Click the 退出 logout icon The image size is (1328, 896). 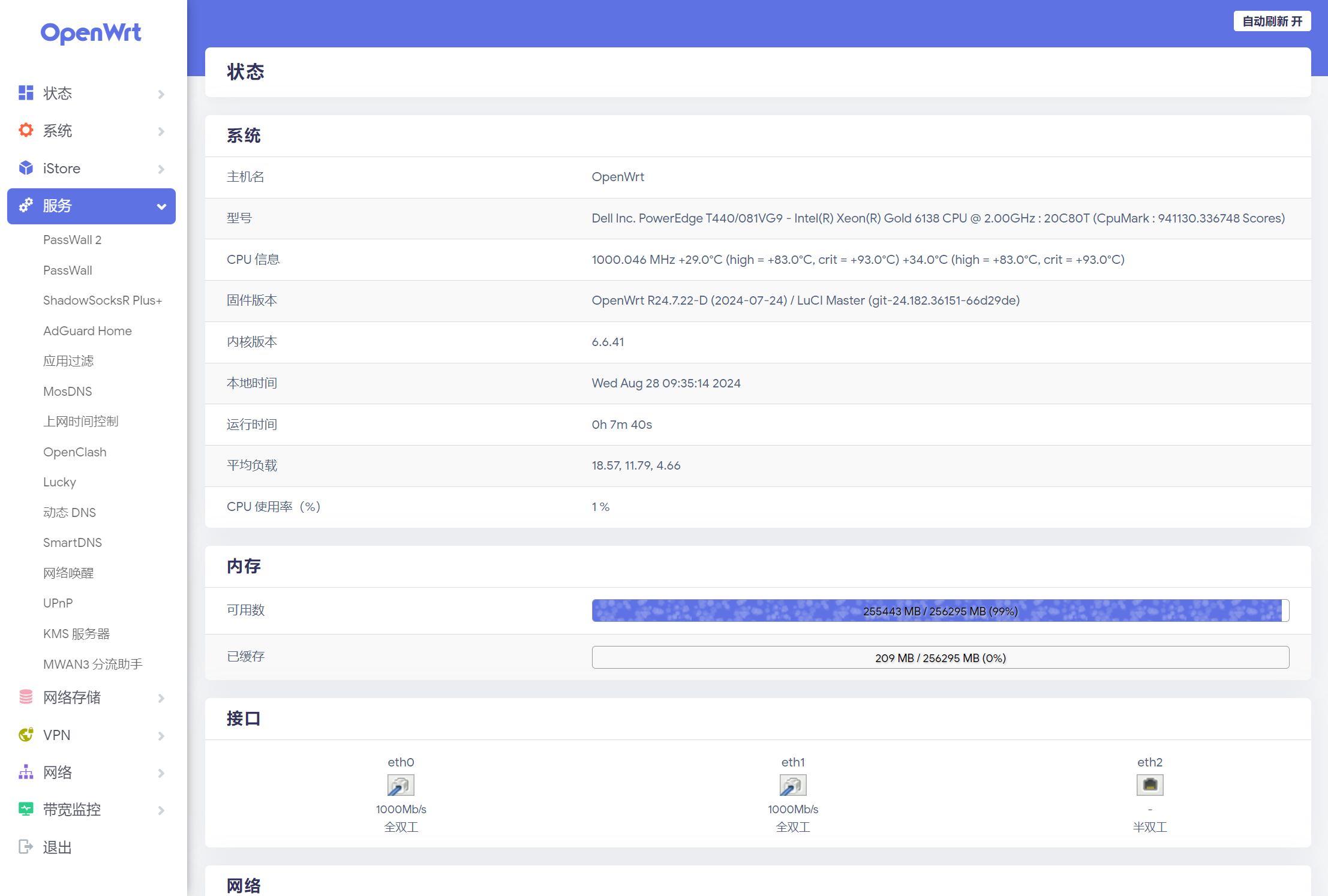click(x=26, y=847)
